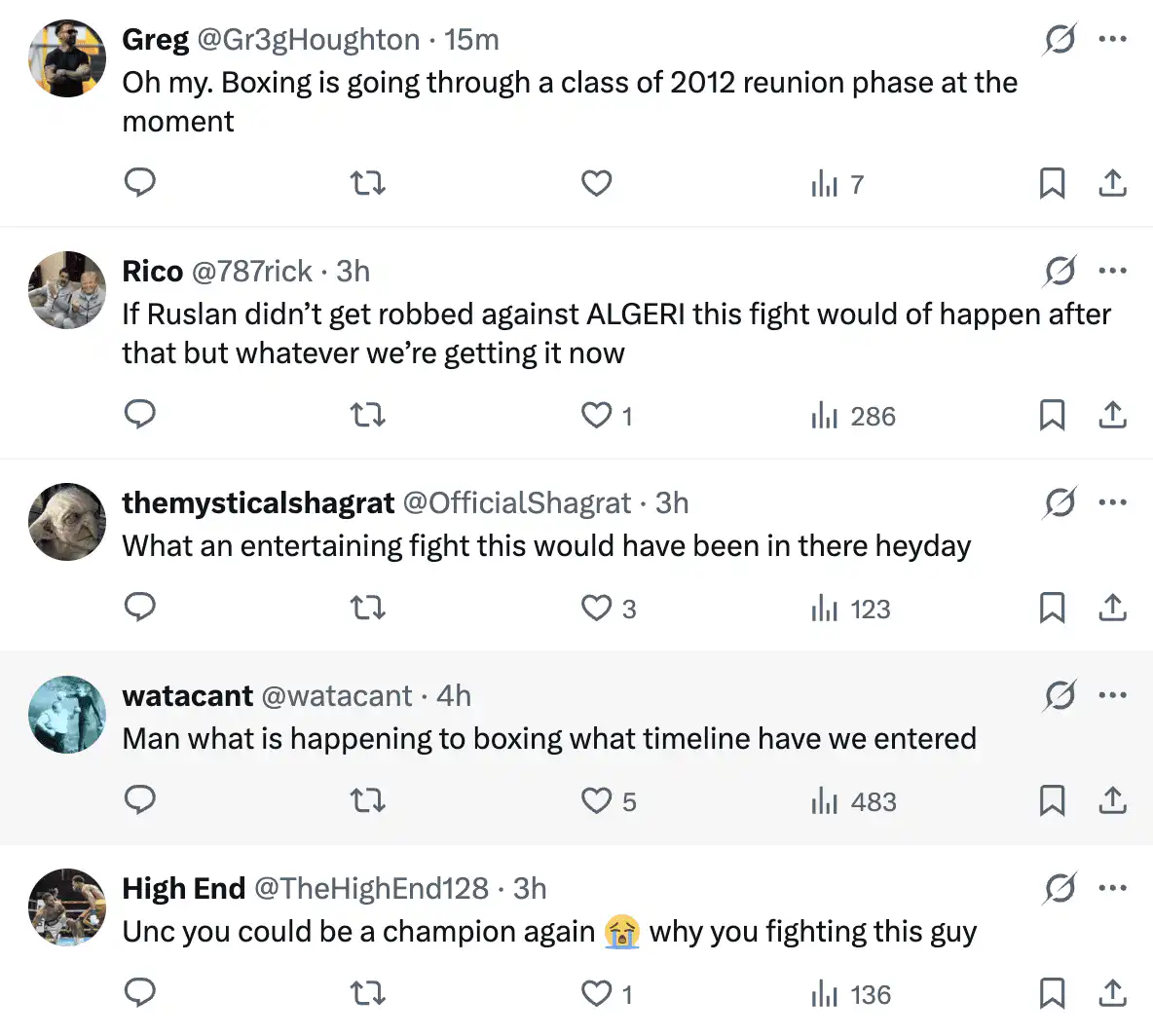Reply to Greg's tweet about boxing

pyautogui.click(x=140, y=183)
